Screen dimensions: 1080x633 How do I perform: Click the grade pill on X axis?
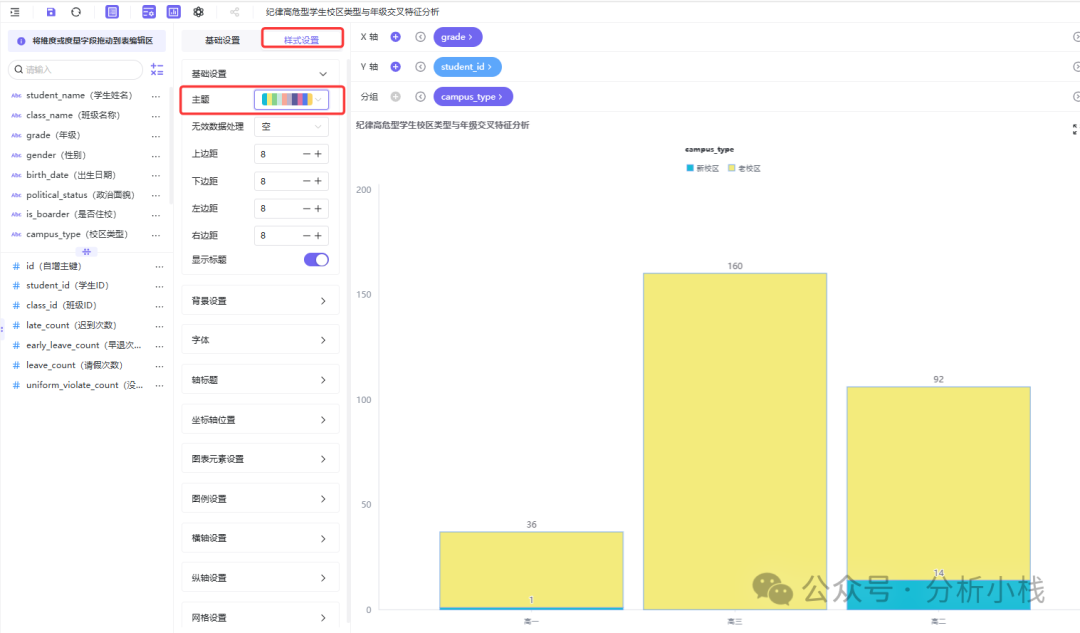point(457,37)
